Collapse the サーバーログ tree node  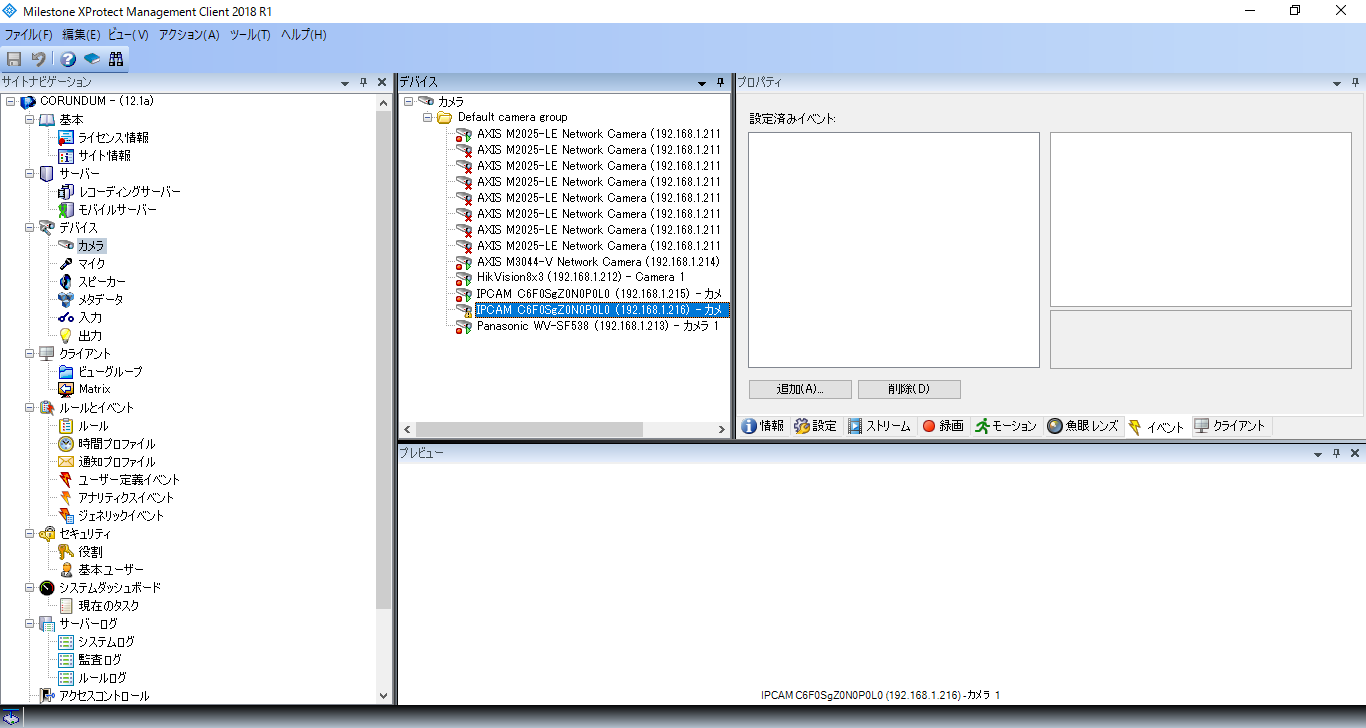coord(30,624)
